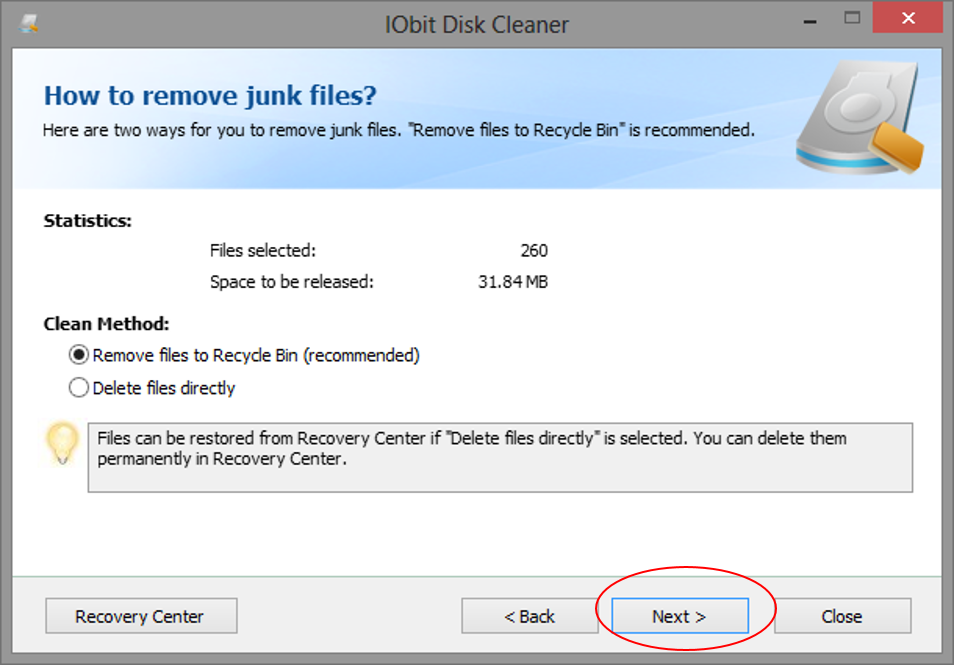Click the light bulb tip icon
The width and height of the screenshot is (954, 665).
point(62,444)
